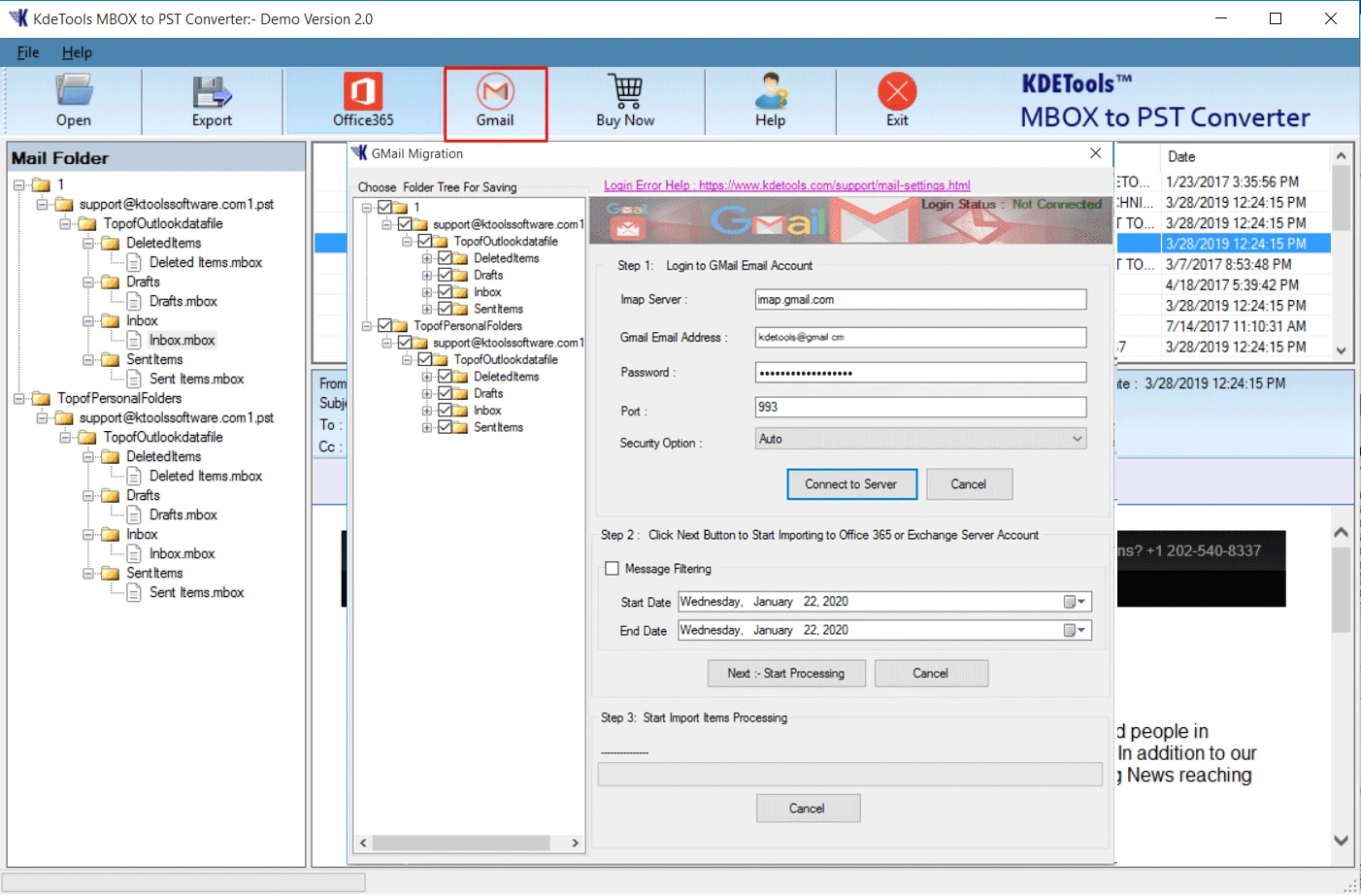Click the message preview scroll-up arrow

click(x=1341, y=532)
